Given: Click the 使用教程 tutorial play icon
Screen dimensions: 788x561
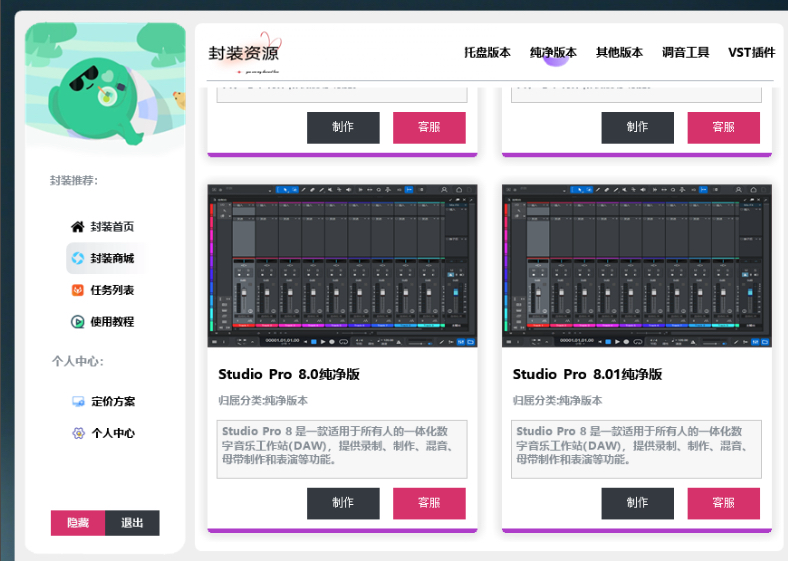Looking at the screenshot, I should point(78,322).
